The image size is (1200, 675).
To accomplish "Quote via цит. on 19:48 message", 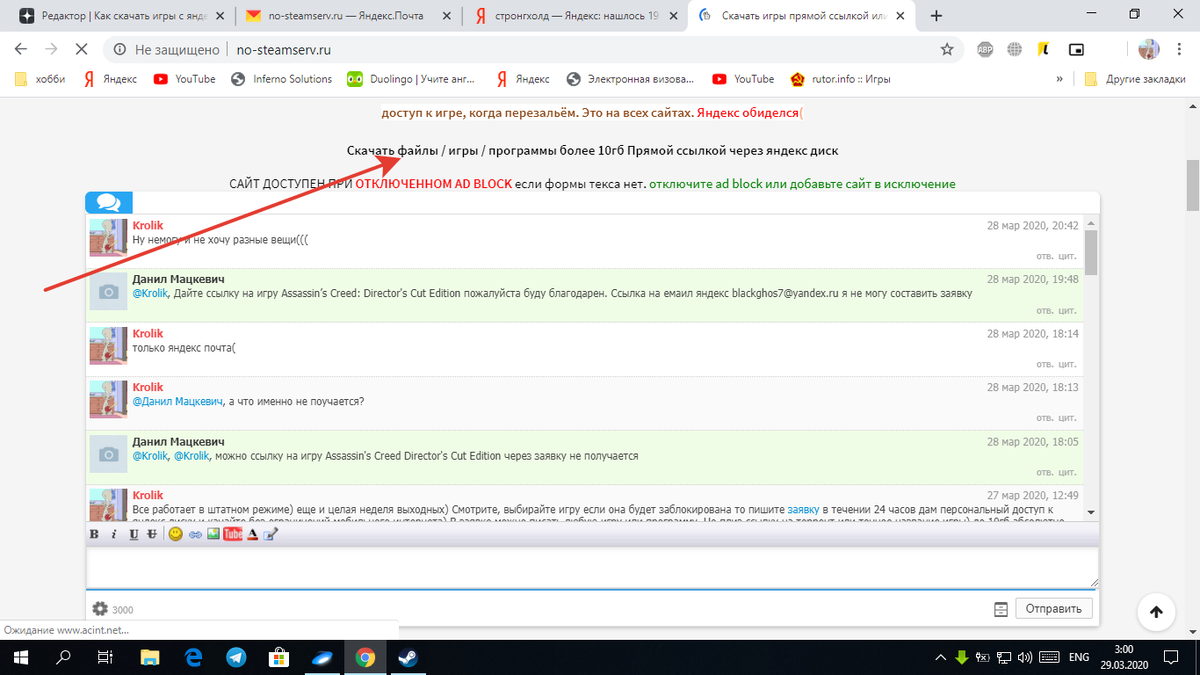I will [x=1070, y=310].
